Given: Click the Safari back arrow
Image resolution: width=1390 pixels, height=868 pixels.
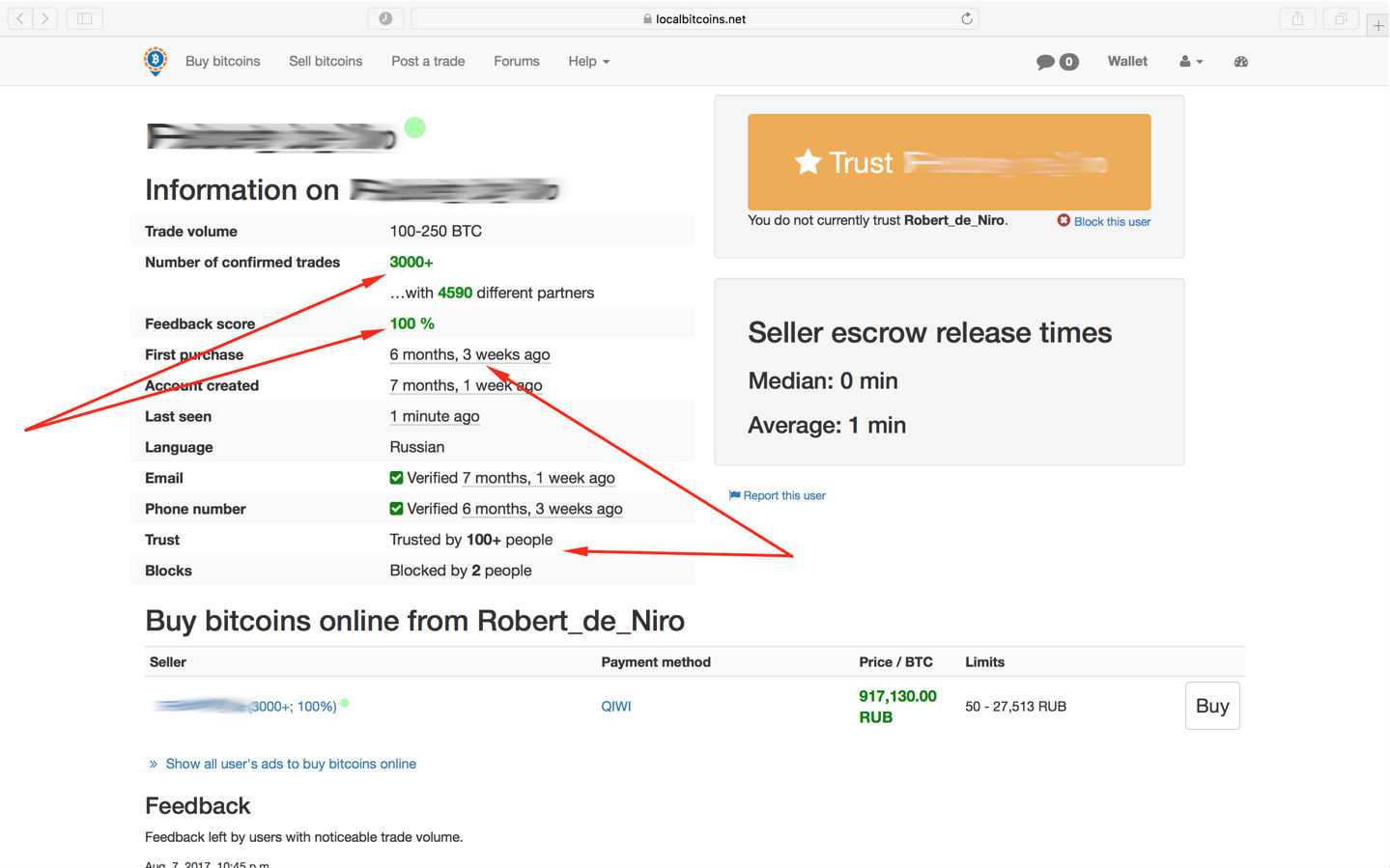Looking at the screenshot, I should [20, 18].
